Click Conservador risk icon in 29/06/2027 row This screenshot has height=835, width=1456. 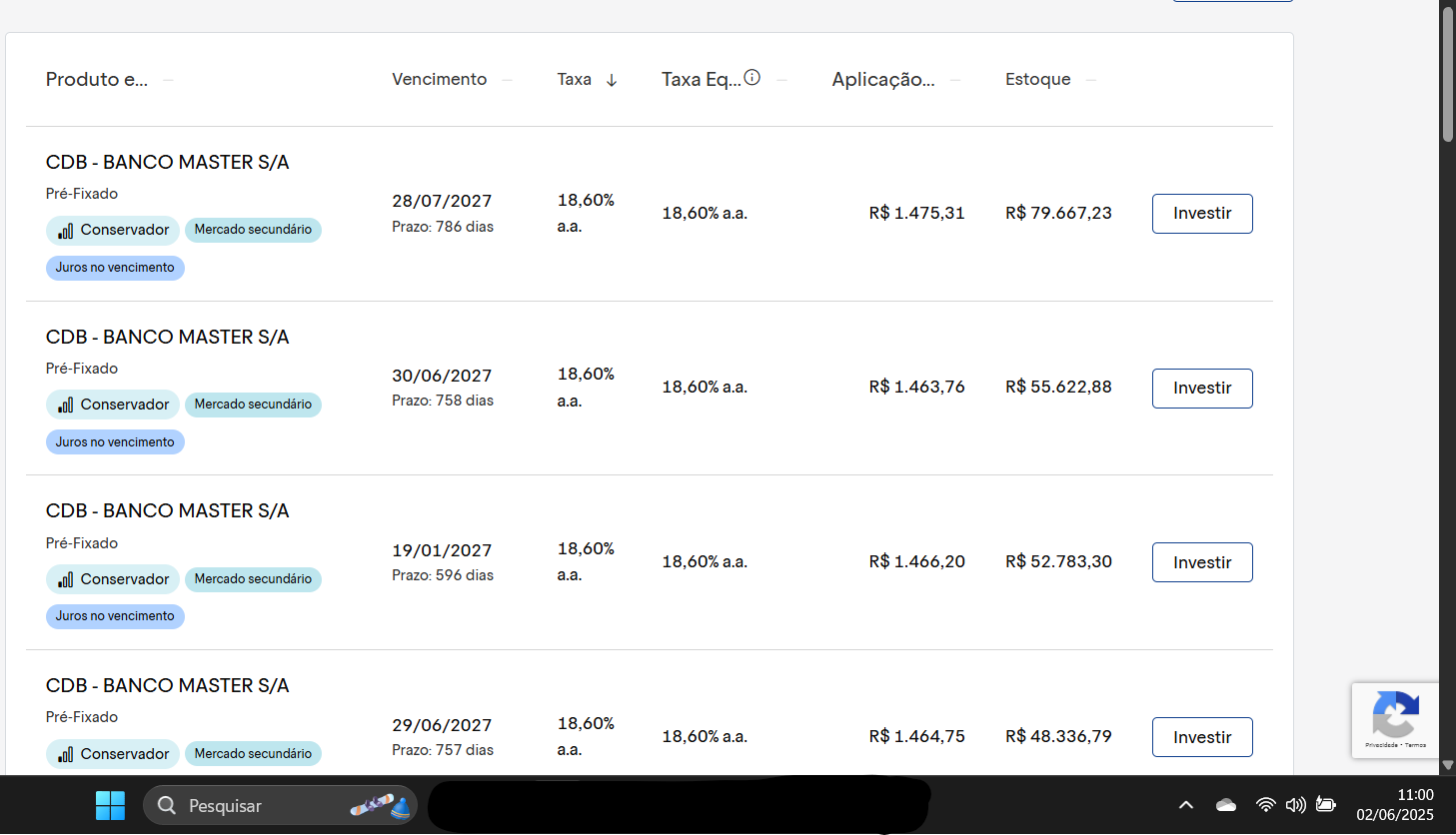click(x=66, y=754)
